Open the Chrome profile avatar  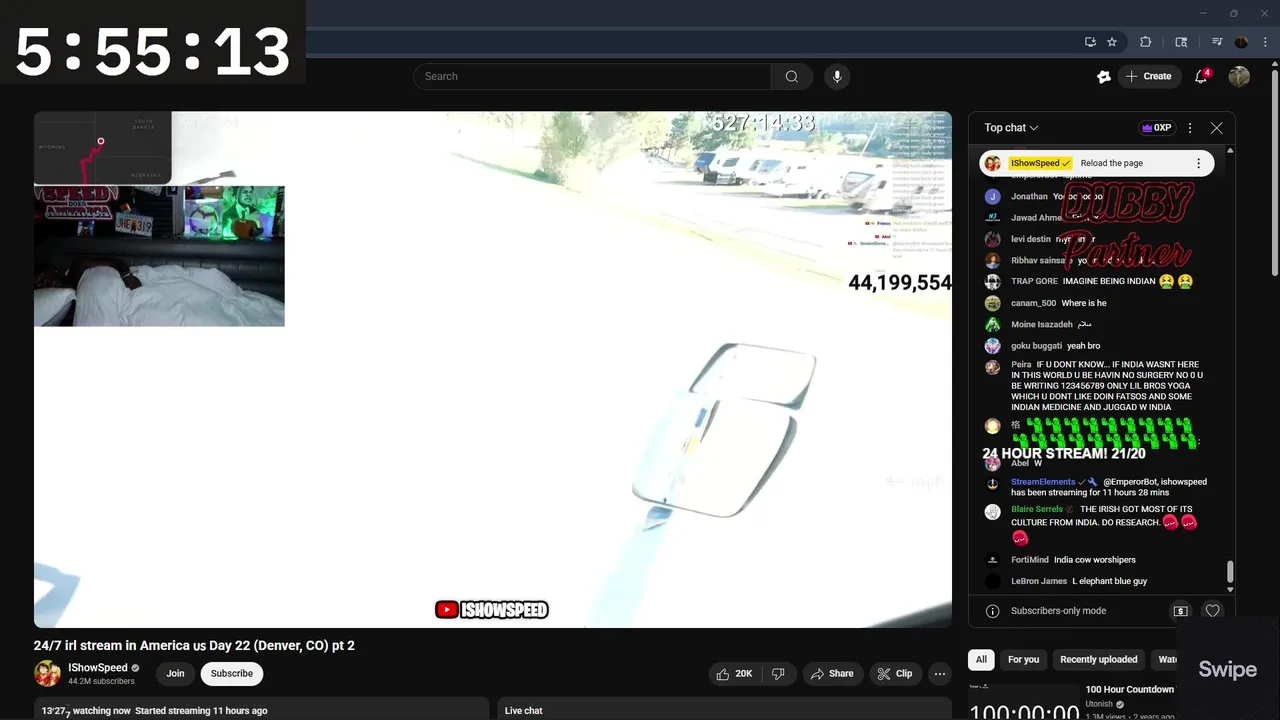(1241, 42)
